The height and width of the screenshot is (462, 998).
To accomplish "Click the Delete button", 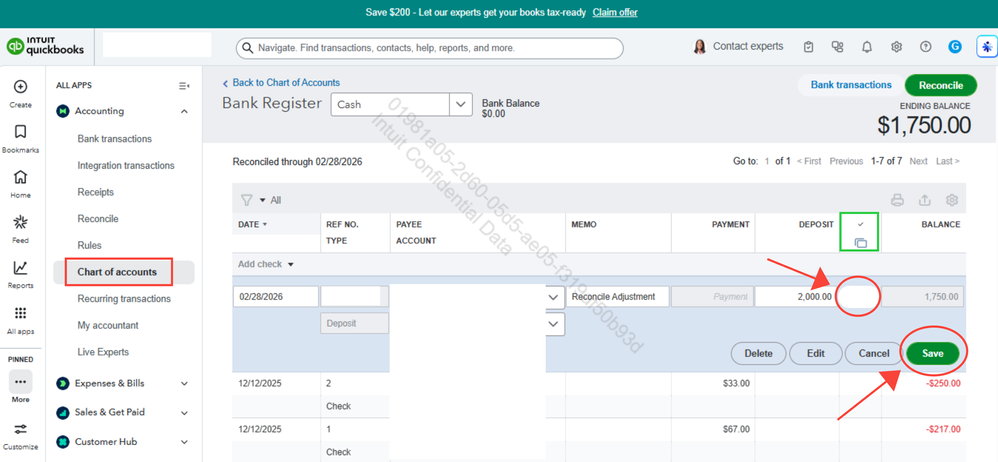I will pyautogui.click(x=758, y=353).
